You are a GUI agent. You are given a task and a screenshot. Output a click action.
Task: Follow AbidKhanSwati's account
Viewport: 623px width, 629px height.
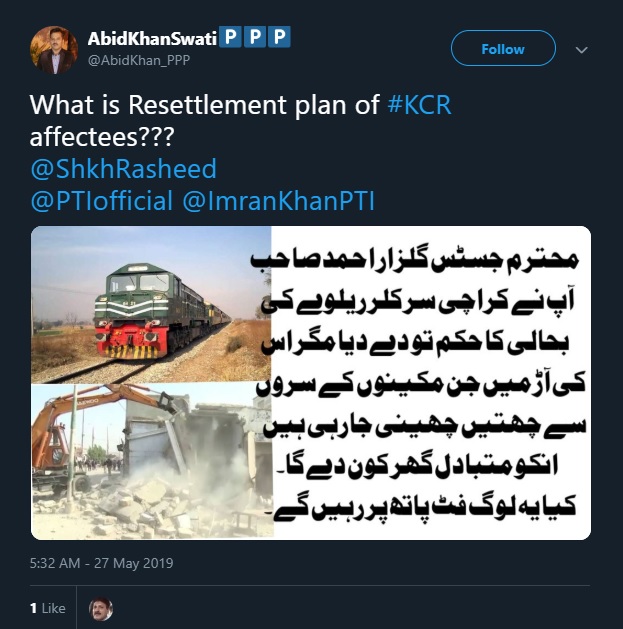coord(503,49)
